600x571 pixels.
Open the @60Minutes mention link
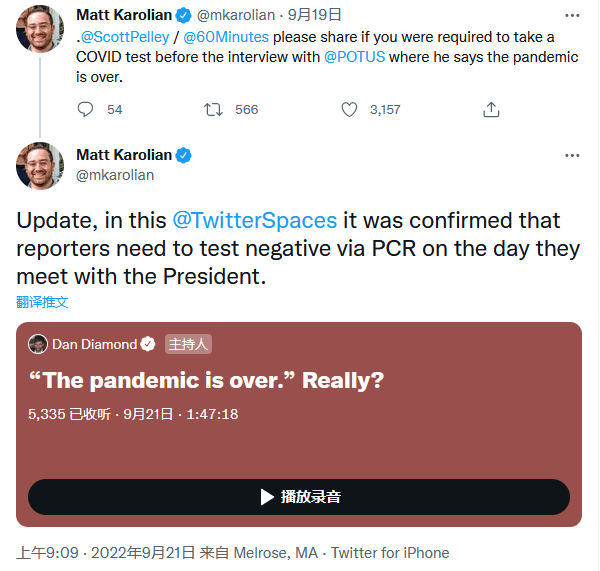coord(223,37)
